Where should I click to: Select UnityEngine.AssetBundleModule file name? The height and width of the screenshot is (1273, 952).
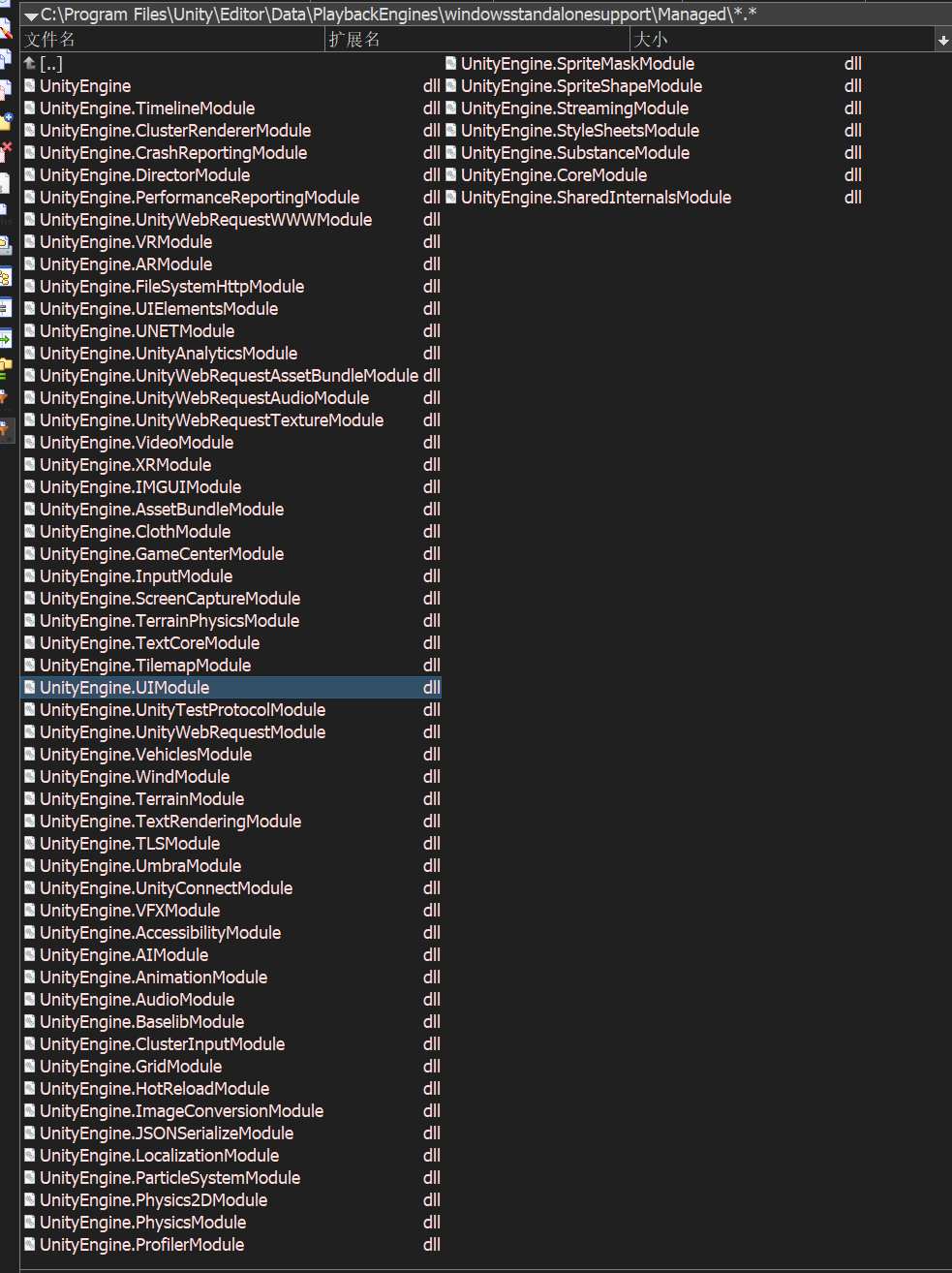point(162,510)
